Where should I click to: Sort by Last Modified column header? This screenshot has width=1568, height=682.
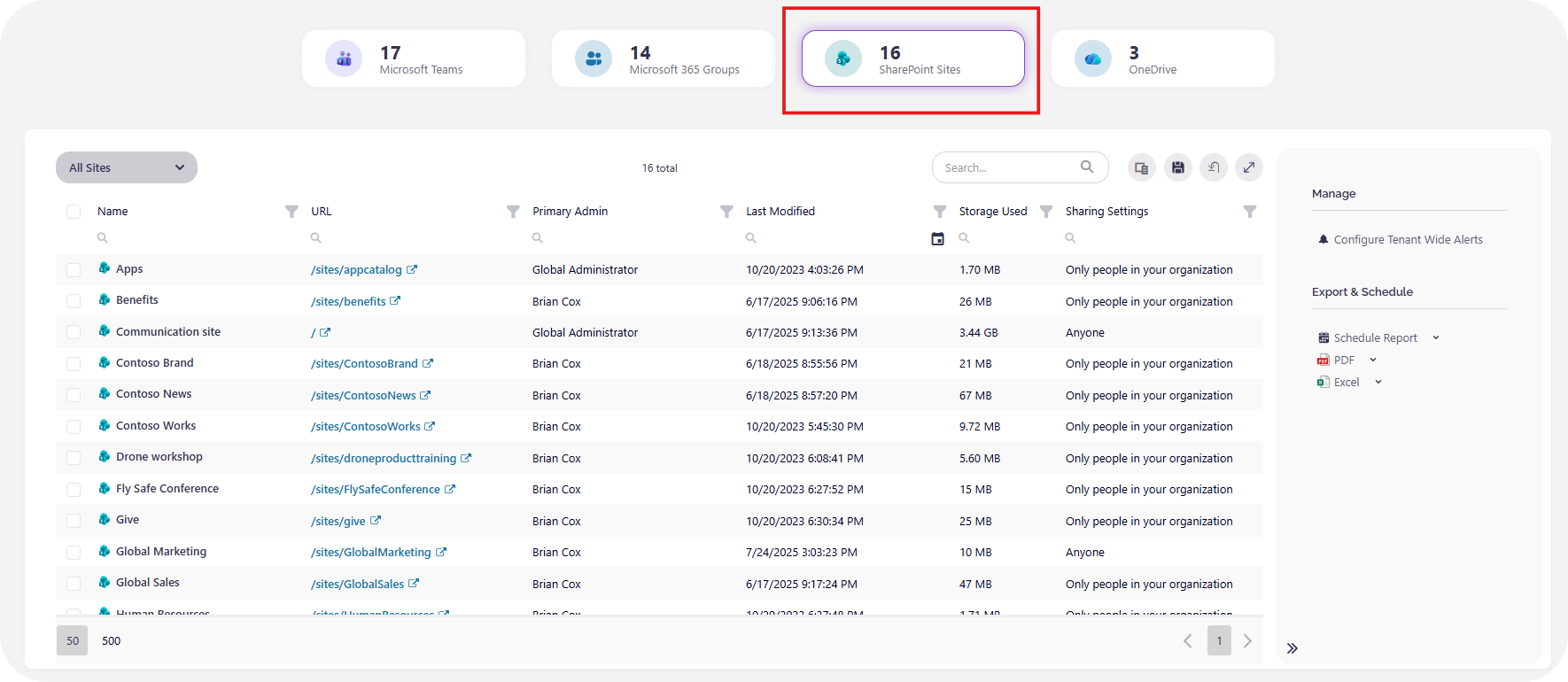click(x=780, y=212)
